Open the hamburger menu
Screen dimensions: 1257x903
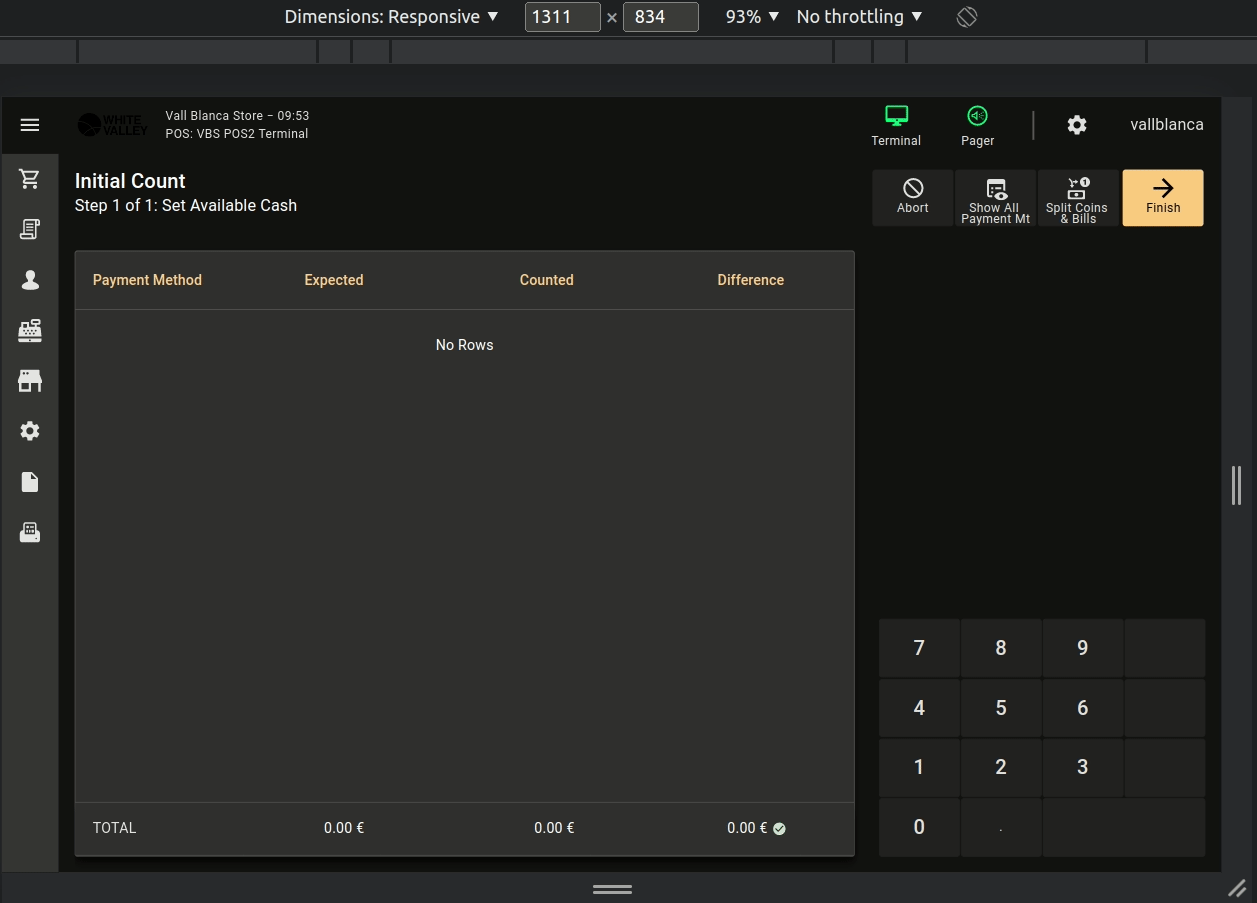[x=30, y=125]
